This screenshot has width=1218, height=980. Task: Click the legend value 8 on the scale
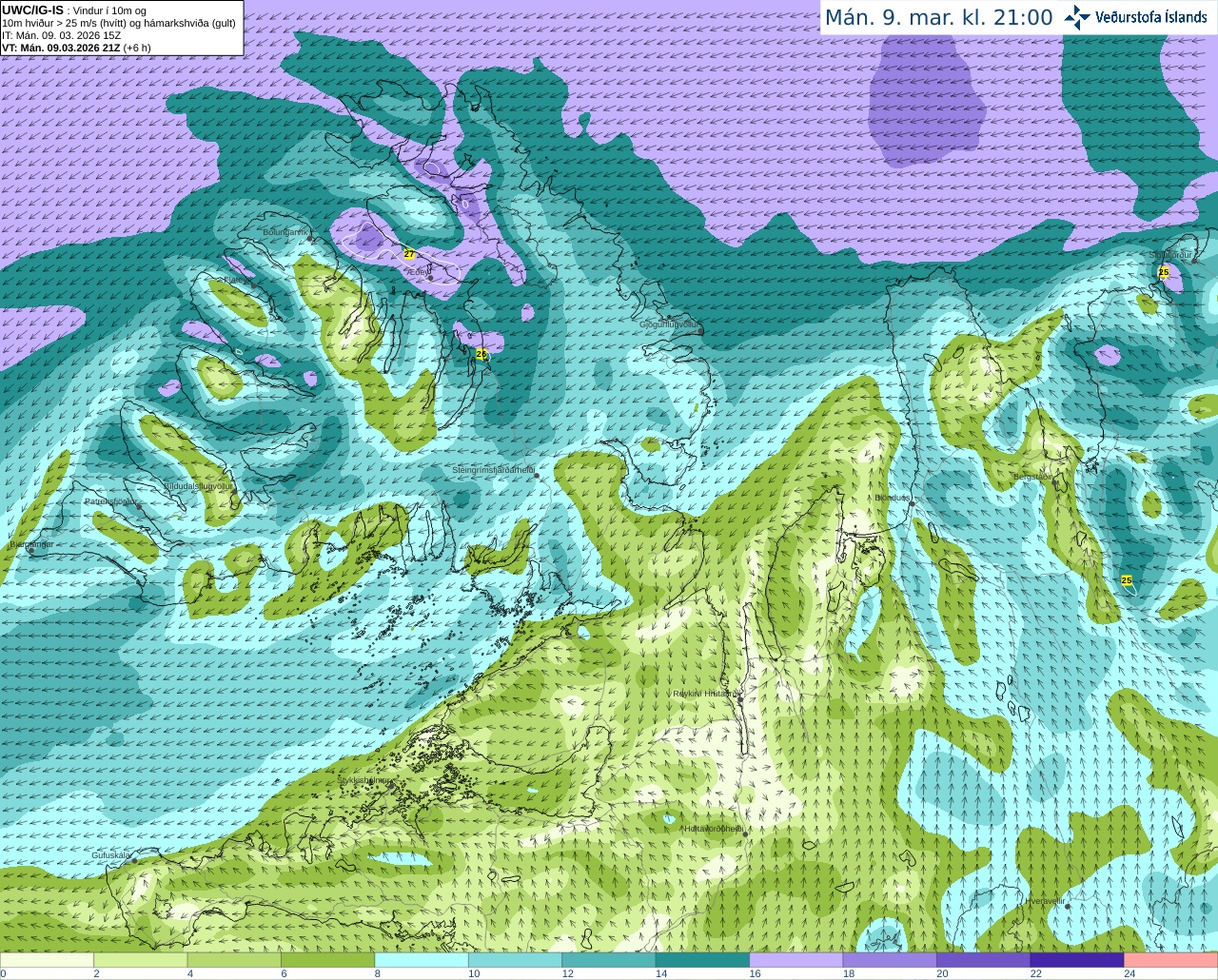click(378, 973)
